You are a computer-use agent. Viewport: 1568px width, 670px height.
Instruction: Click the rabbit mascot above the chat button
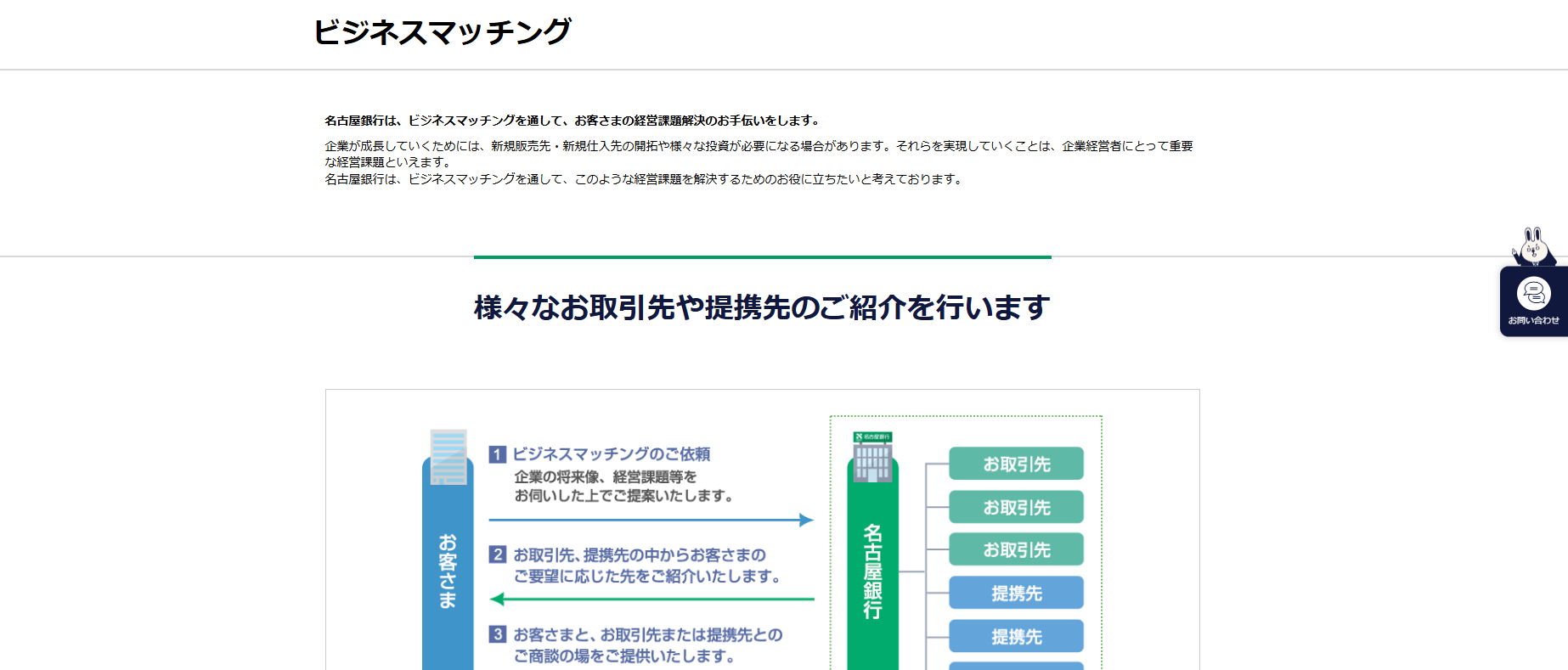coord(1532,247)
